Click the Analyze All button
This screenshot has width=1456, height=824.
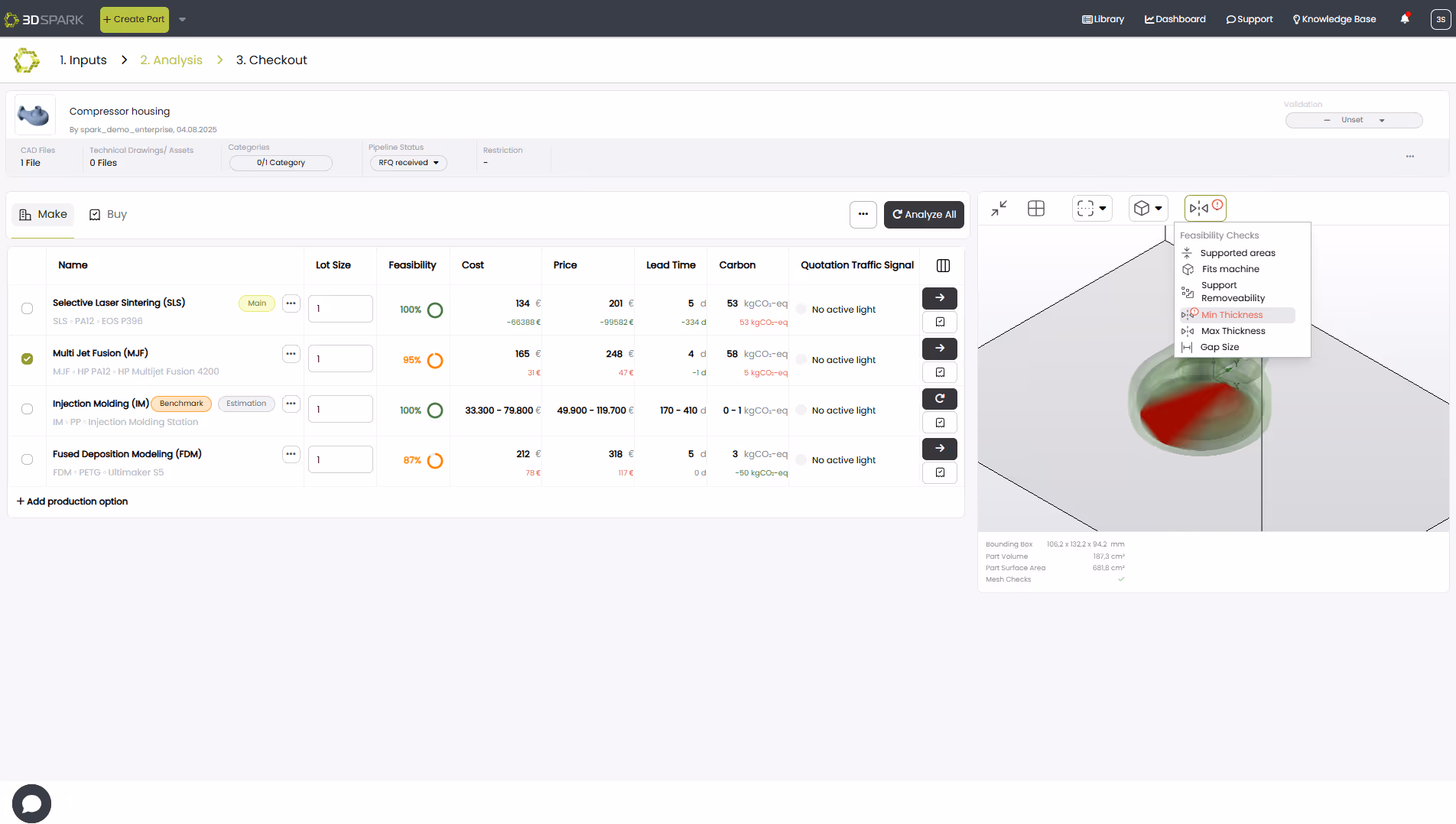(924, 215)
